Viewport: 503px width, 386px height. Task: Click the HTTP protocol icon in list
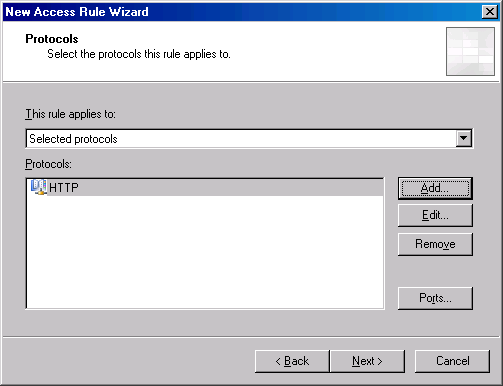point(38,187)
